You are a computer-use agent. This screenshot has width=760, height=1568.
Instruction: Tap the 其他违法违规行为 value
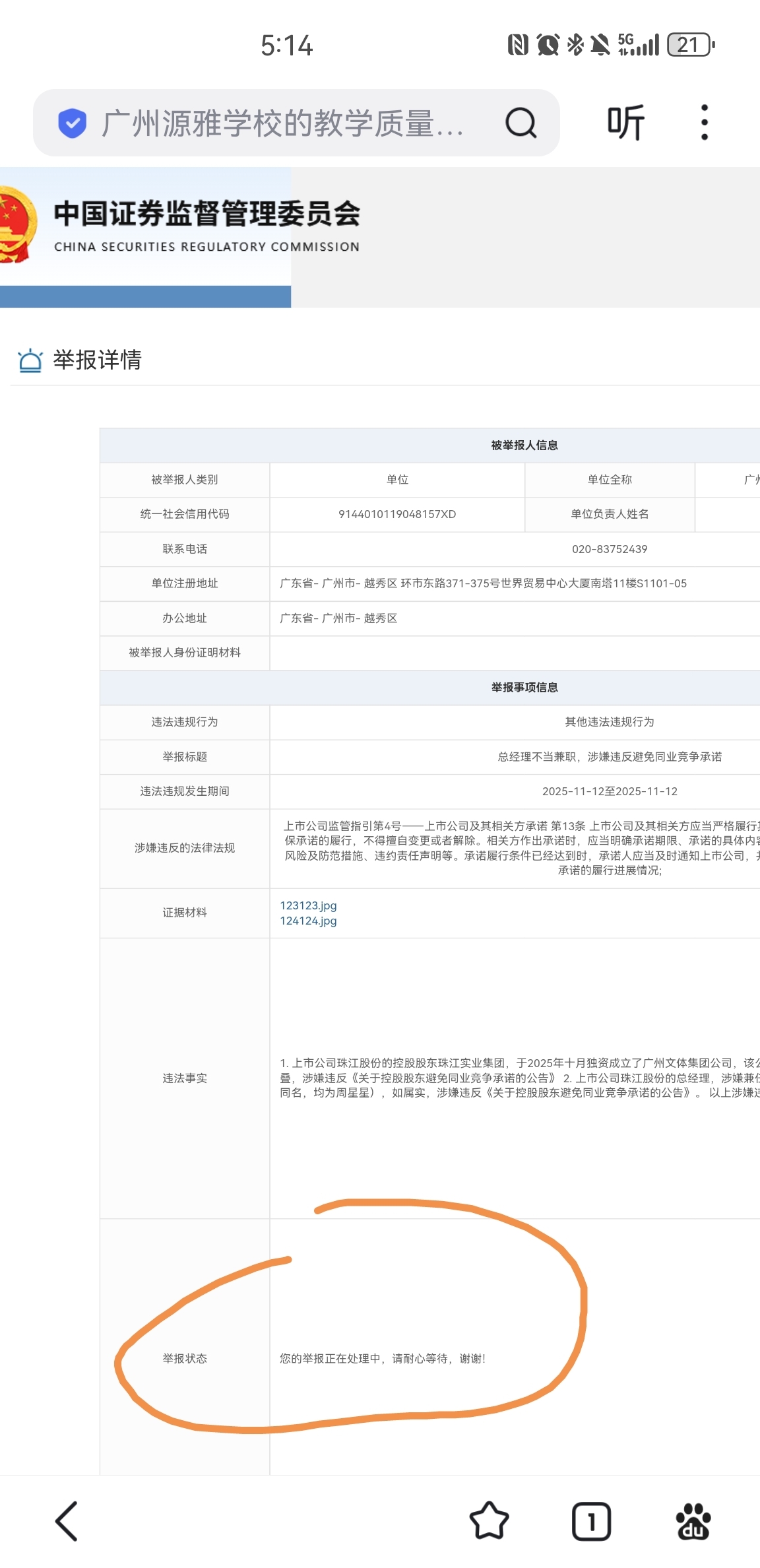pyautogui.click(x=610, y=722)
